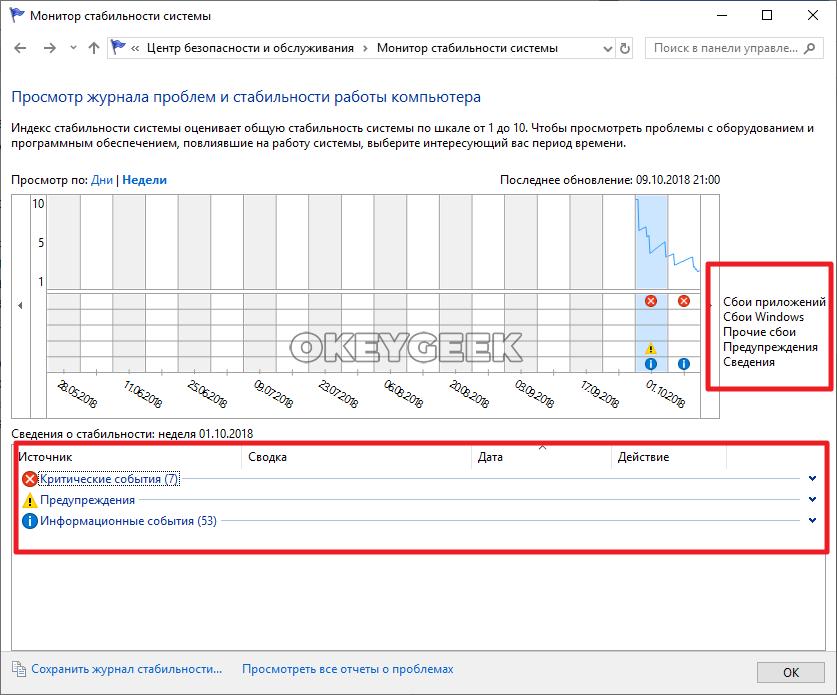The width and height of the screenshot is (837, 695).
Task: Click Сохранить журнал стабильности link
Action: [126, 670]
